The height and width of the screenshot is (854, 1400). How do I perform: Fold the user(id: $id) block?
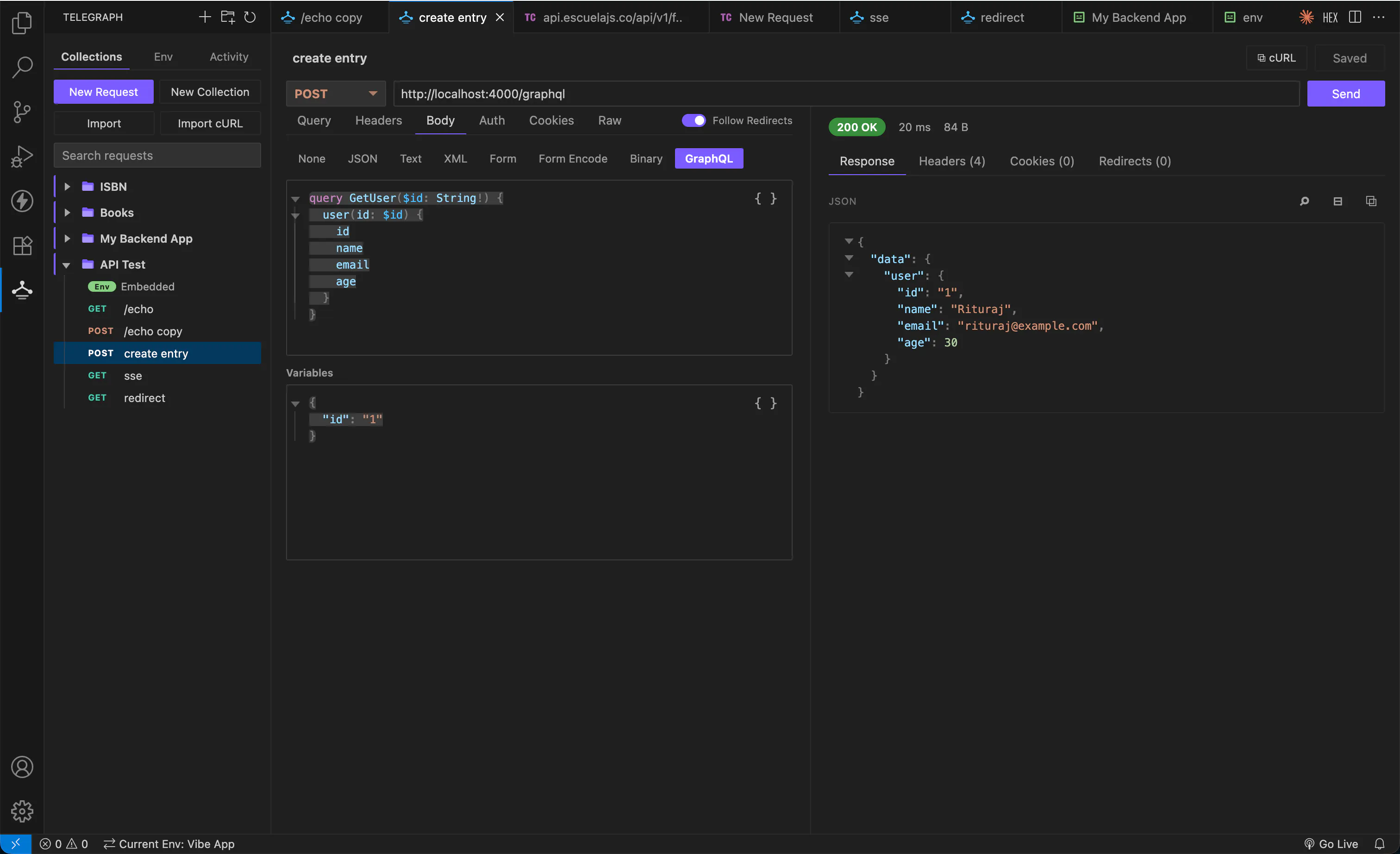[x=295, y=215]
